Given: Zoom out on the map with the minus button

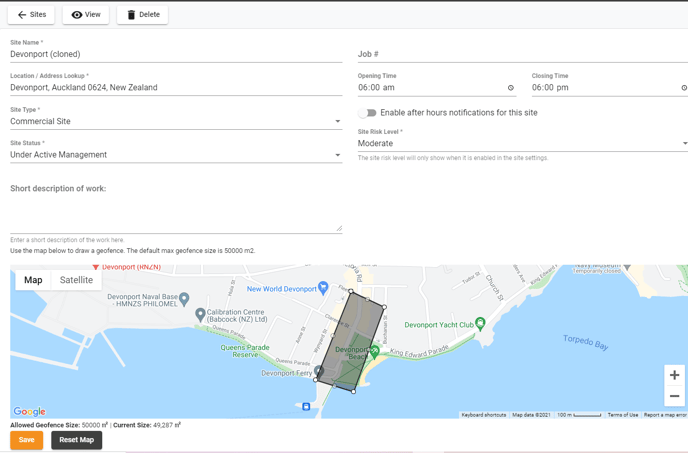Looking at the screenshot, I should (x=674, y=396).
